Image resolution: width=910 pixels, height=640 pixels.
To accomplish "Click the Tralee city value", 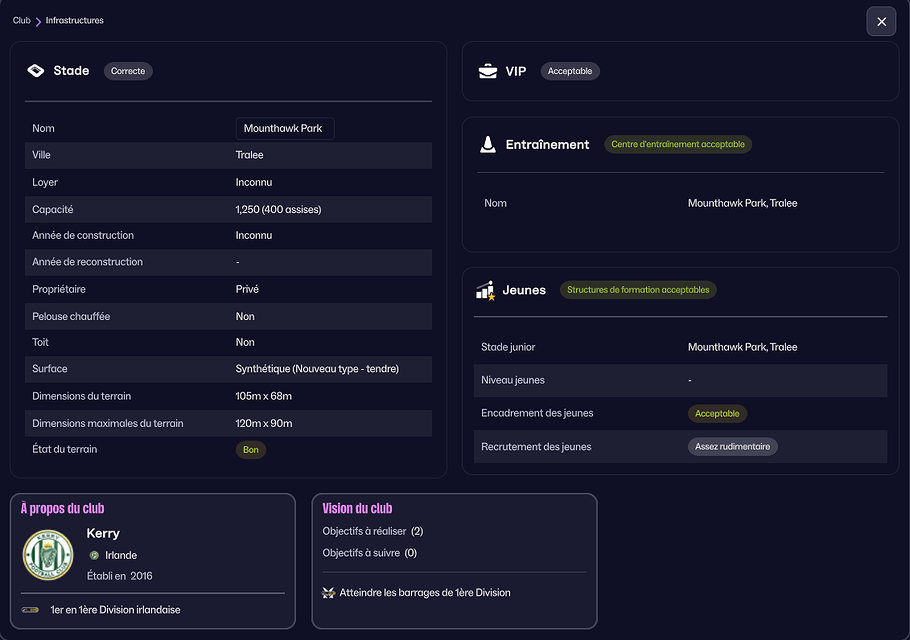I will tap(250, 155).
